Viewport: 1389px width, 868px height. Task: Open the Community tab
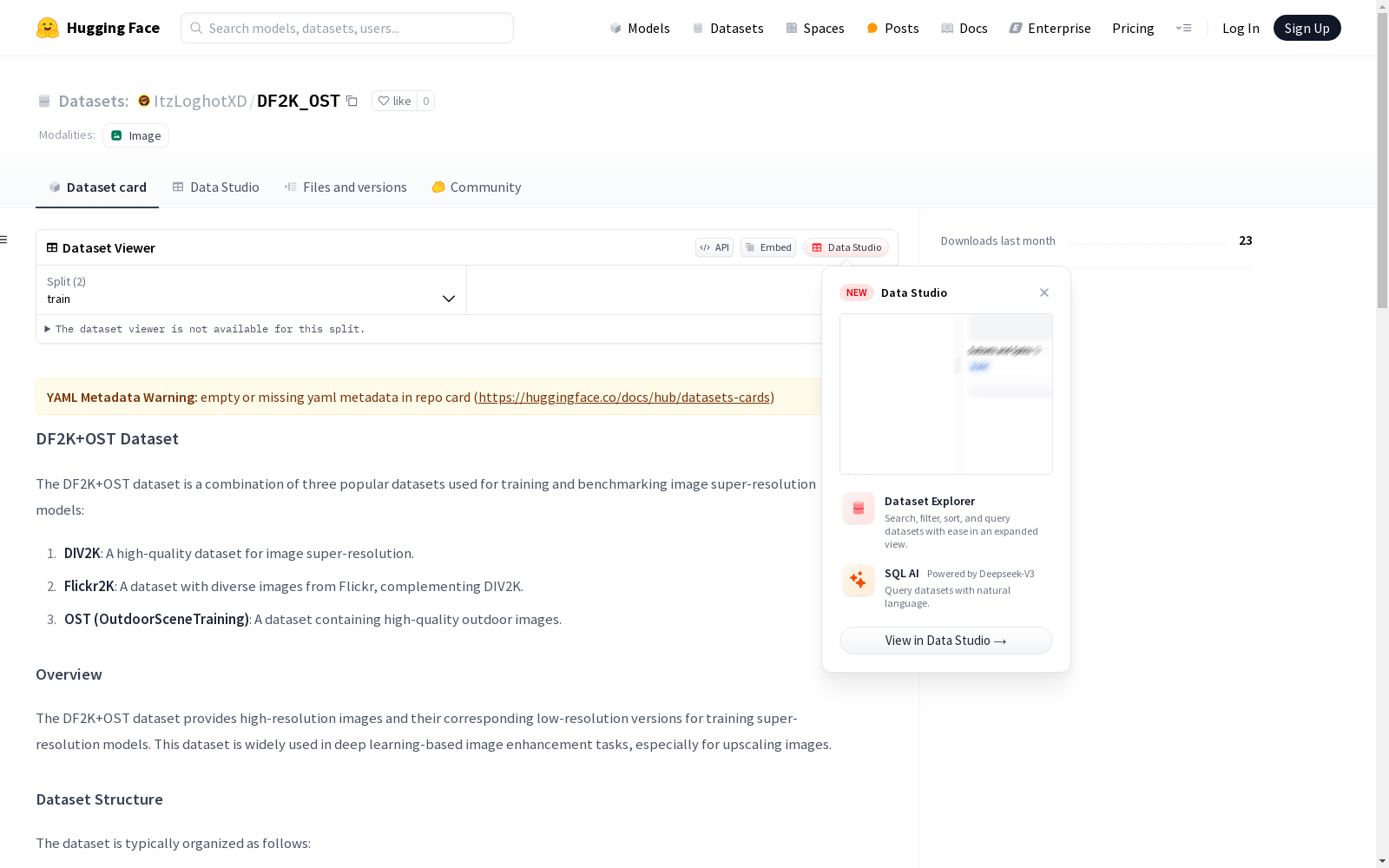[x=477, y=187]
